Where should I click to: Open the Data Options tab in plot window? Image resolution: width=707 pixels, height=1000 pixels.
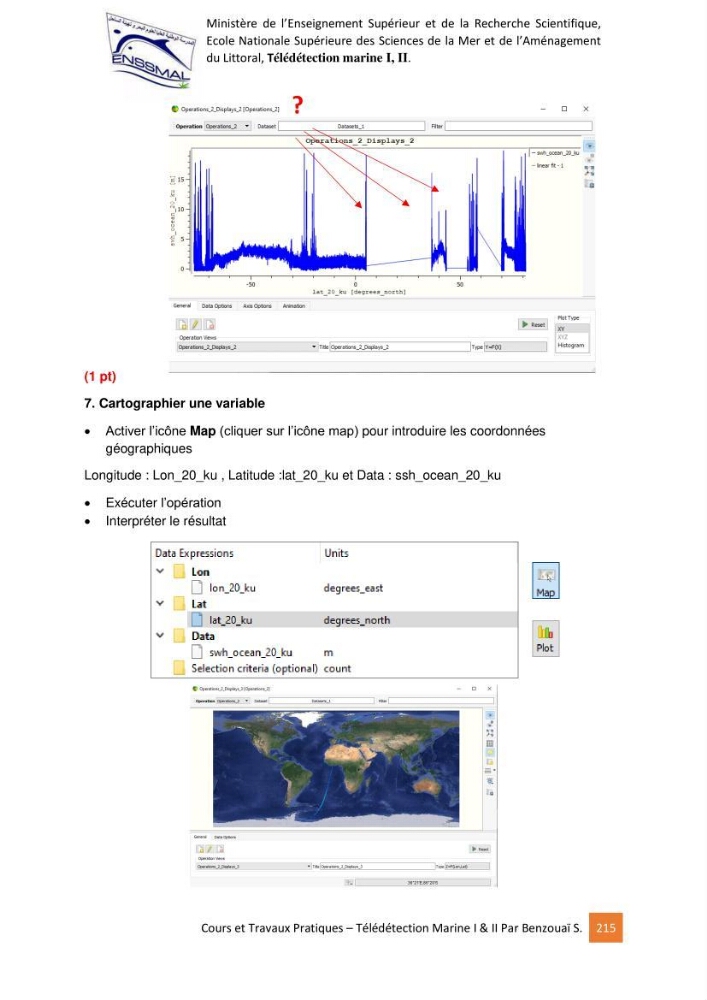217,306
